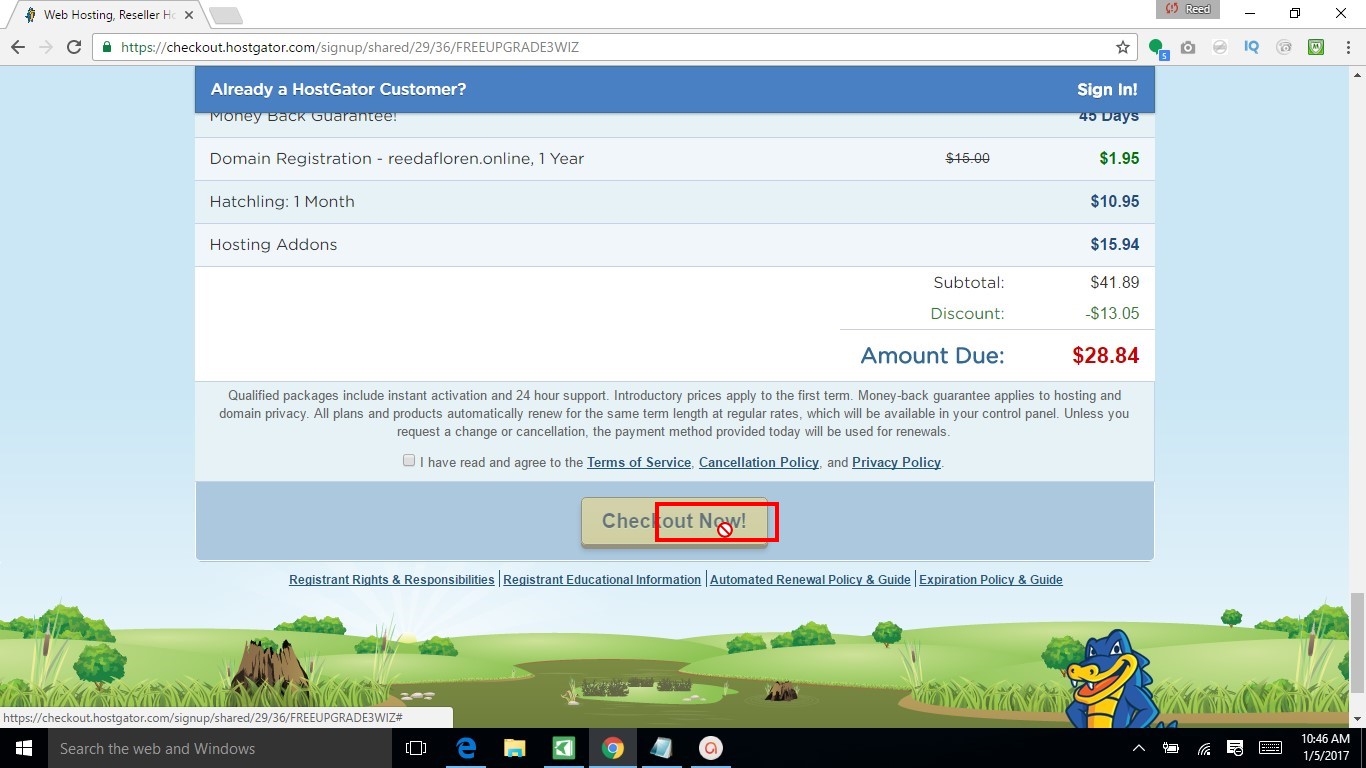Open the Privacy Policy link
Image resolution: width=1366 pixels, height=768 pixels.
(x=896, y=462)
